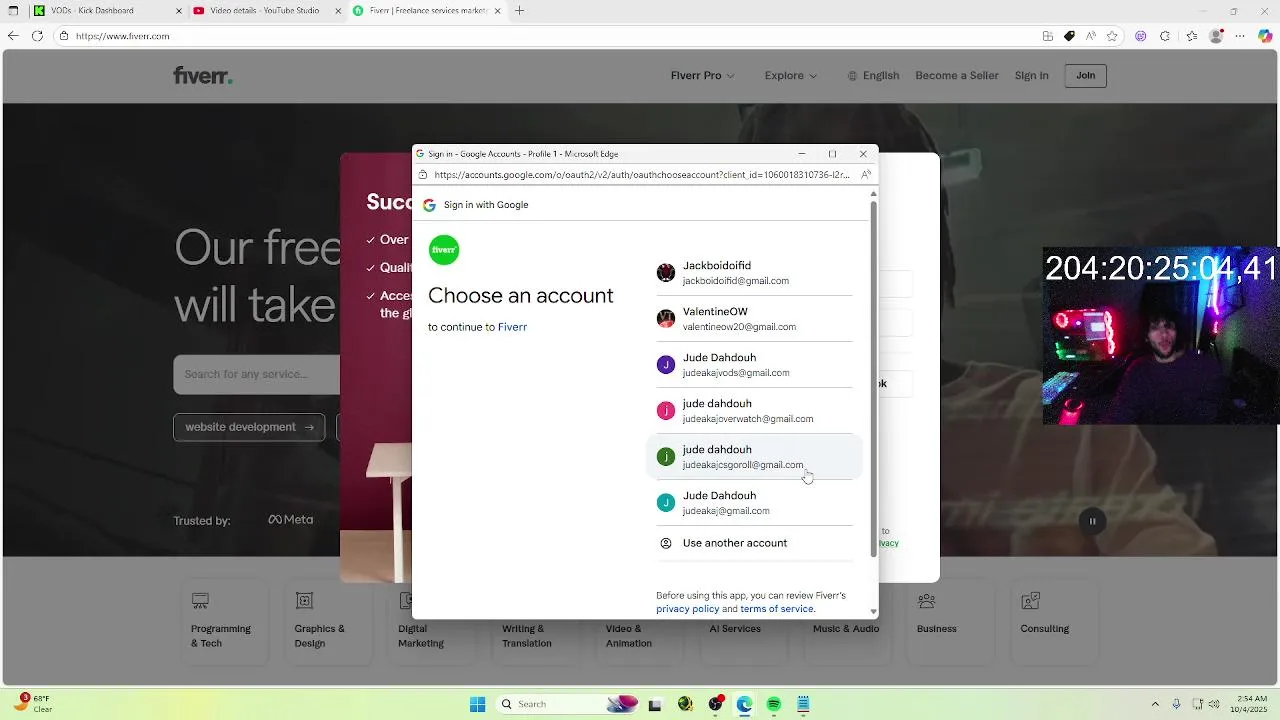Open the favorites list icon
Viewport: 1280px width, 720px height.
tap(1191, 36)
